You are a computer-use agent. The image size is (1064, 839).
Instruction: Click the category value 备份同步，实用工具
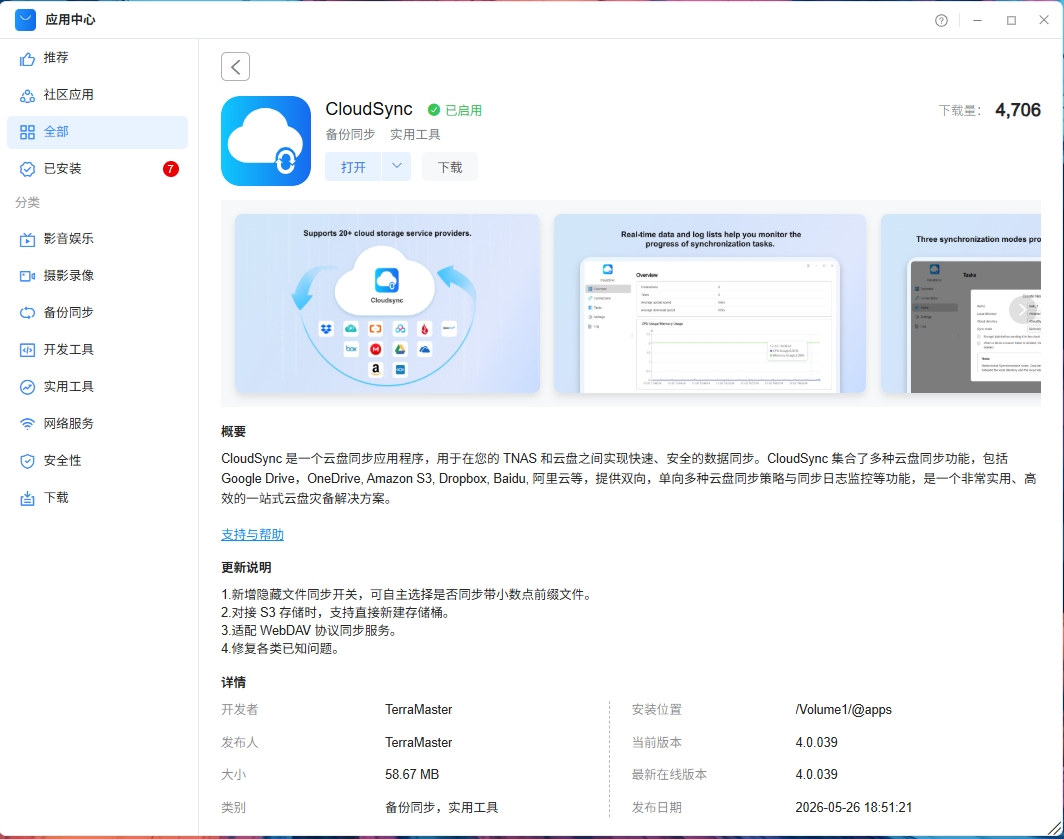point(442,808)
